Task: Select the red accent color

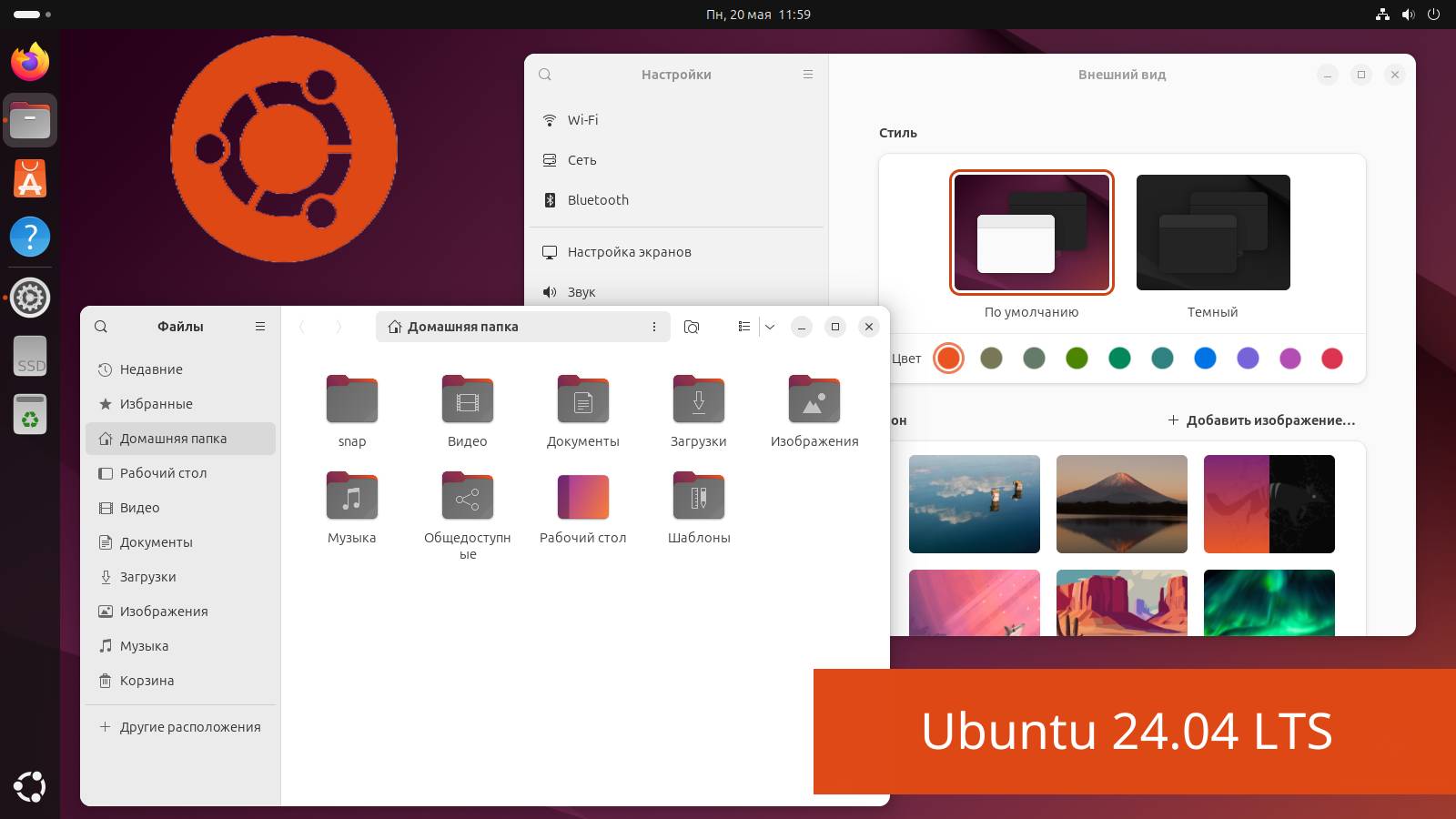Action: [x=1332, y=359]
